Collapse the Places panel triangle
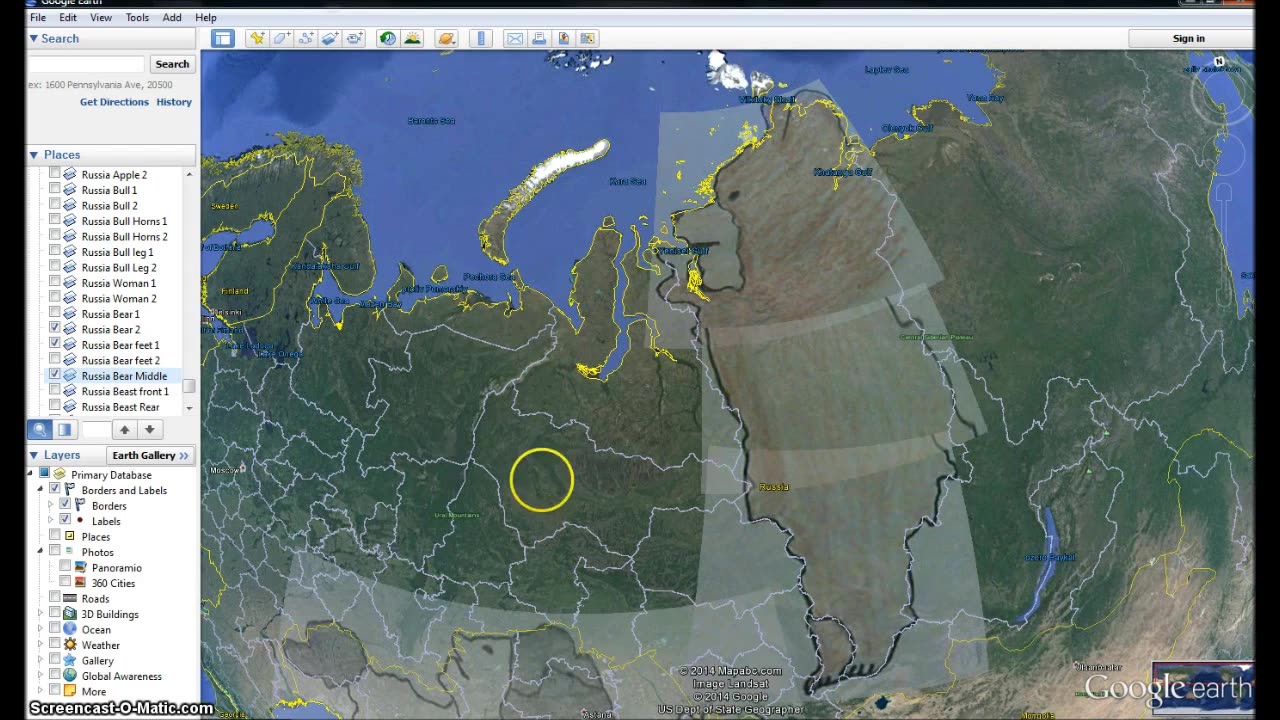The height and width of the screenshot is (720, 1280). coord(33,155)
